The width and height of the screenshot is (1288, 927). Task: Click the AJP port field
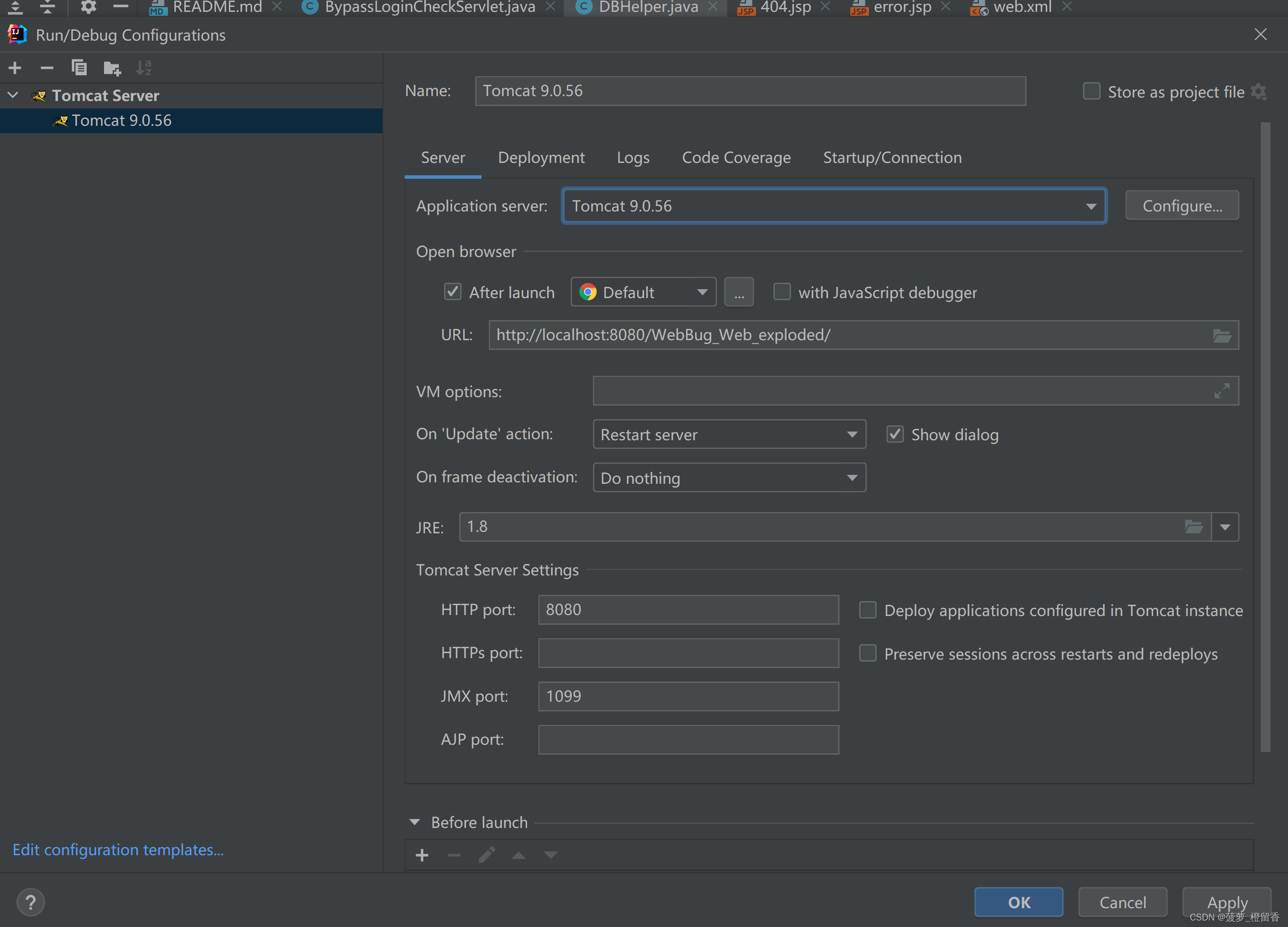688,740
